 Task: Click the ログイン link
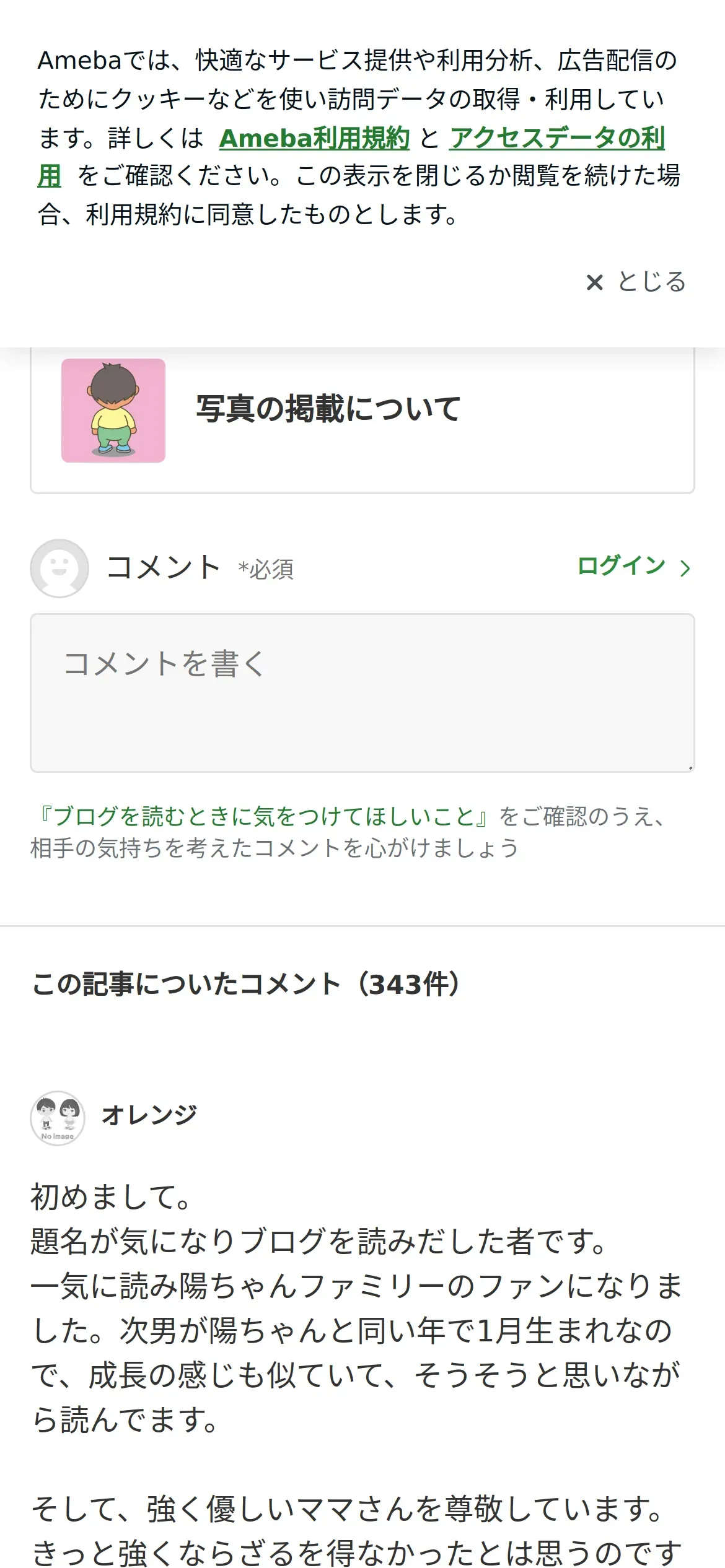pyautogui.click(x=621, y=566)
